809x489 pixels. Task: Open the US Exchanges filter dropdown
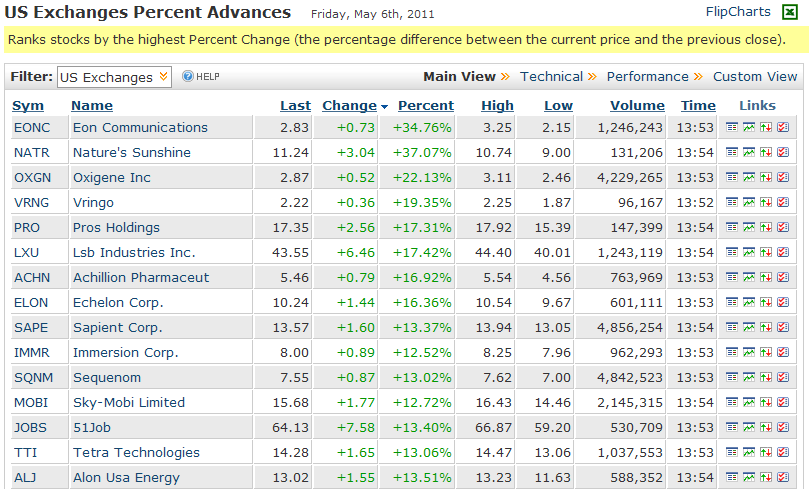click(x=114, y=77)
